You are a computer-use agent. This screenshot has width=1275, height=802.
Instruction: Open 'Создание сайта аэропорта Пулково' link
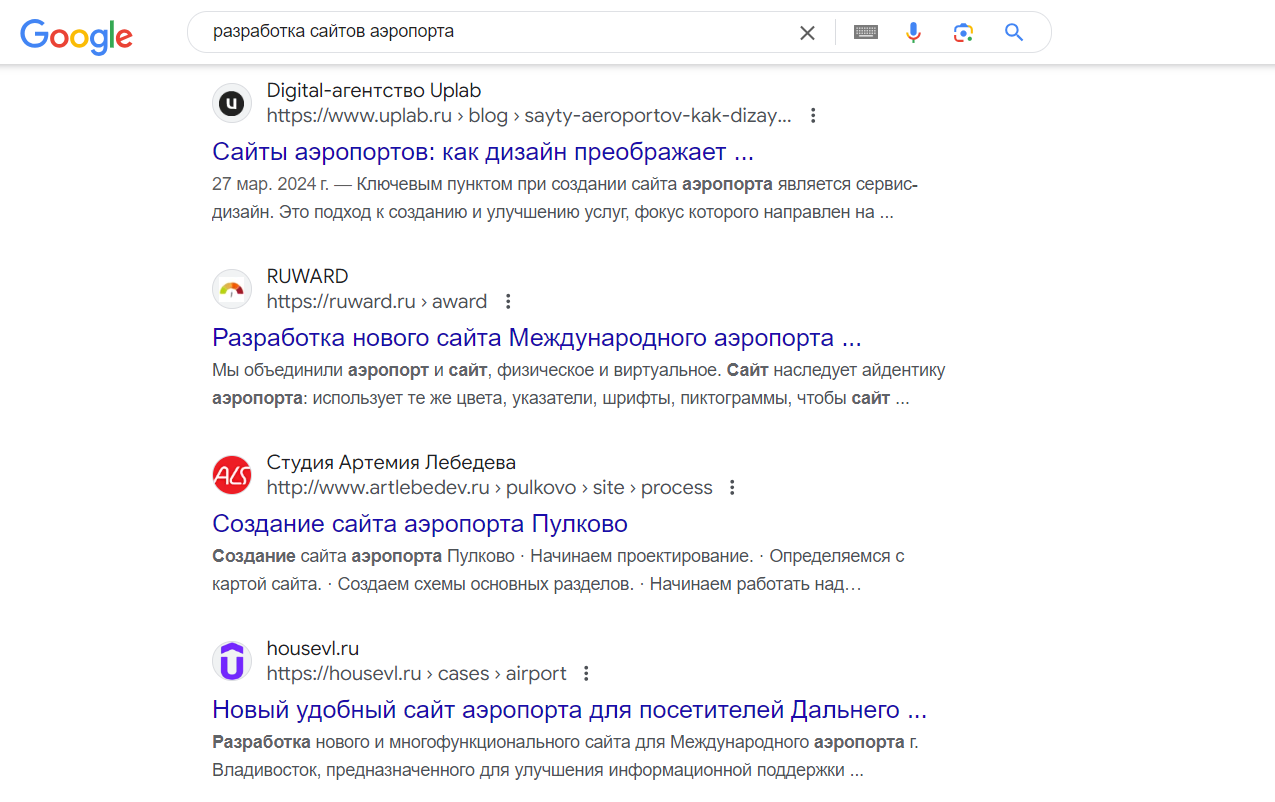tap(419, 524)
